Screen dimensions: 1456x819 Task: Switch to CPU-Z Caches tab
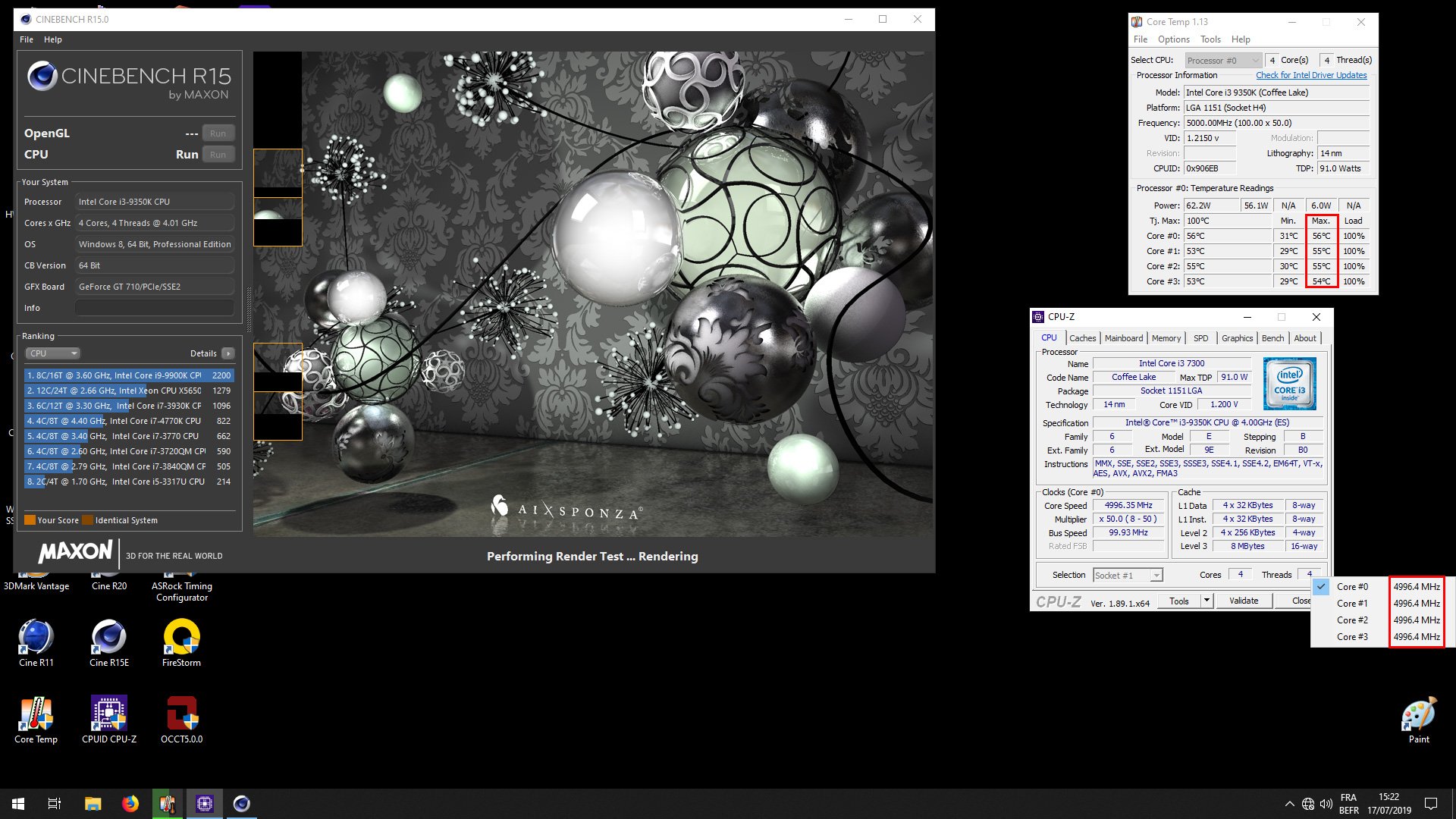(1082, 338)
